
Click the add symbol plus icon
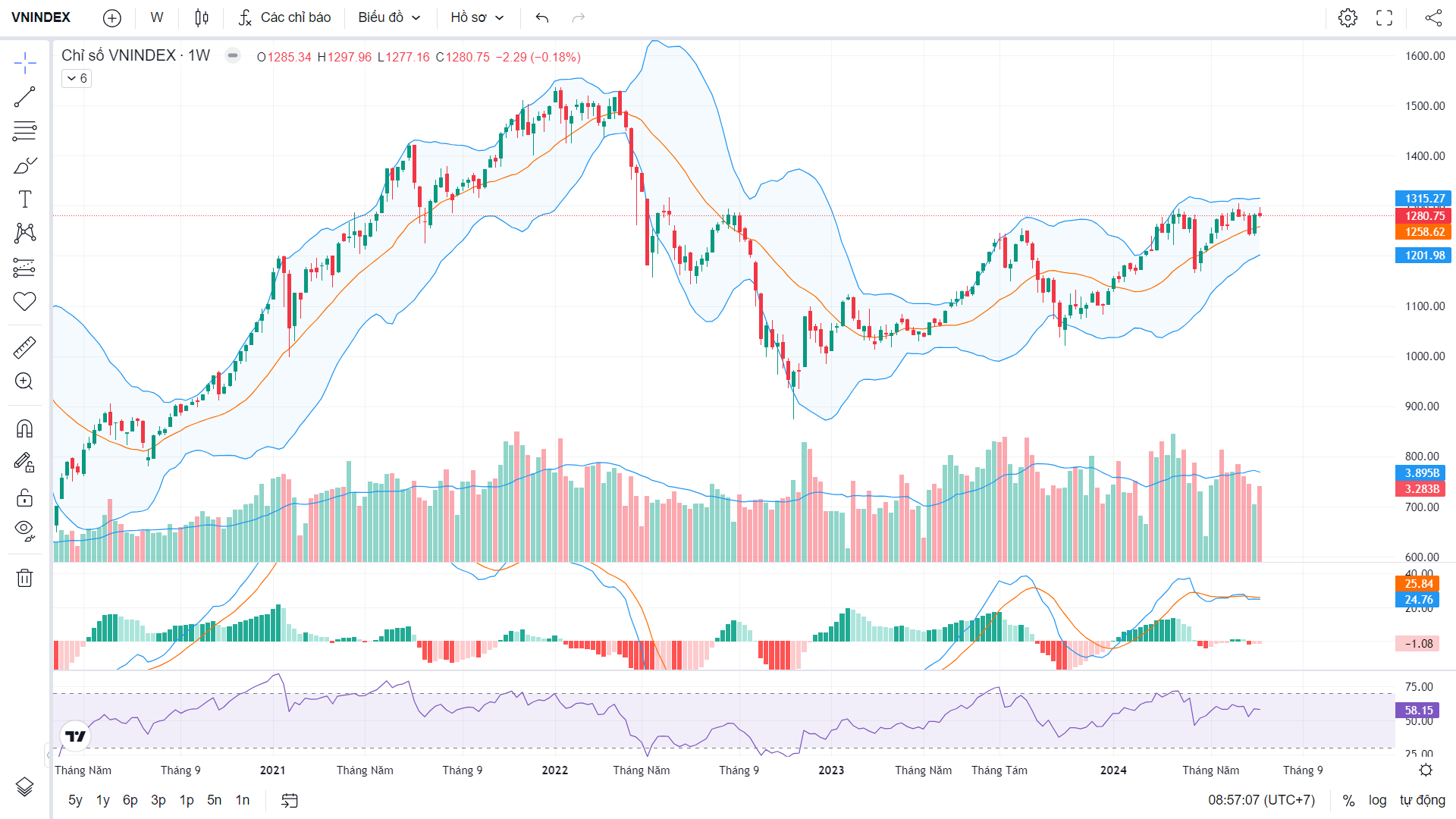pos(112,17)
